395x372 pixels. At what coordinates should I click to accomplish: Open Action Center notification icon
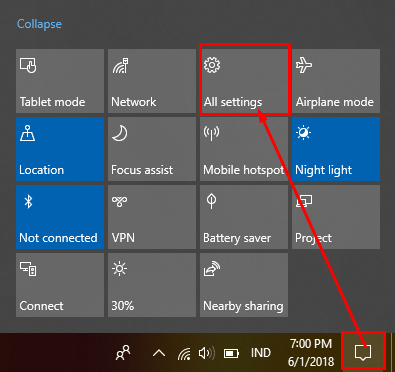click(x=363, y=352)
